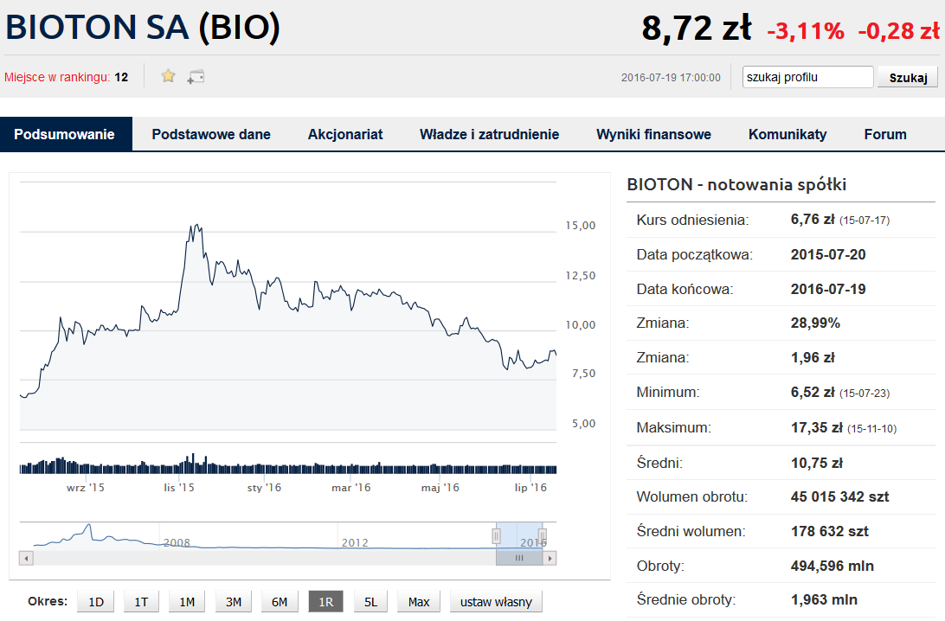The image size is (945, 621).
Task: Click the BIOTON - notowania spółki heading
Action: click(x=736, y=184)
